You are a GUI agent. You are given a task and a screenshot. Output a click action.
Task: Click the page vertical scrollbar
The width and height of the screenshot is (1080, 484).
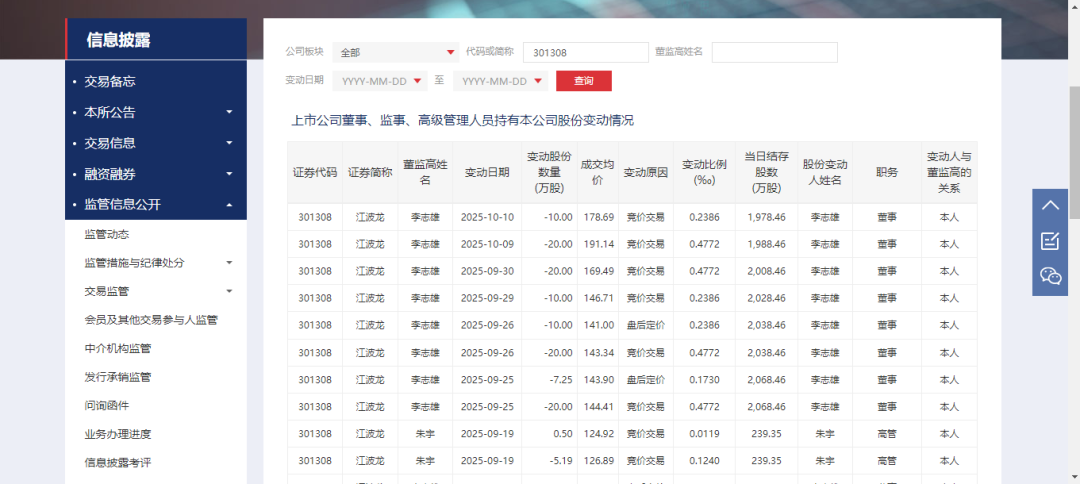pyautogui.click(x=1074, y=150)
